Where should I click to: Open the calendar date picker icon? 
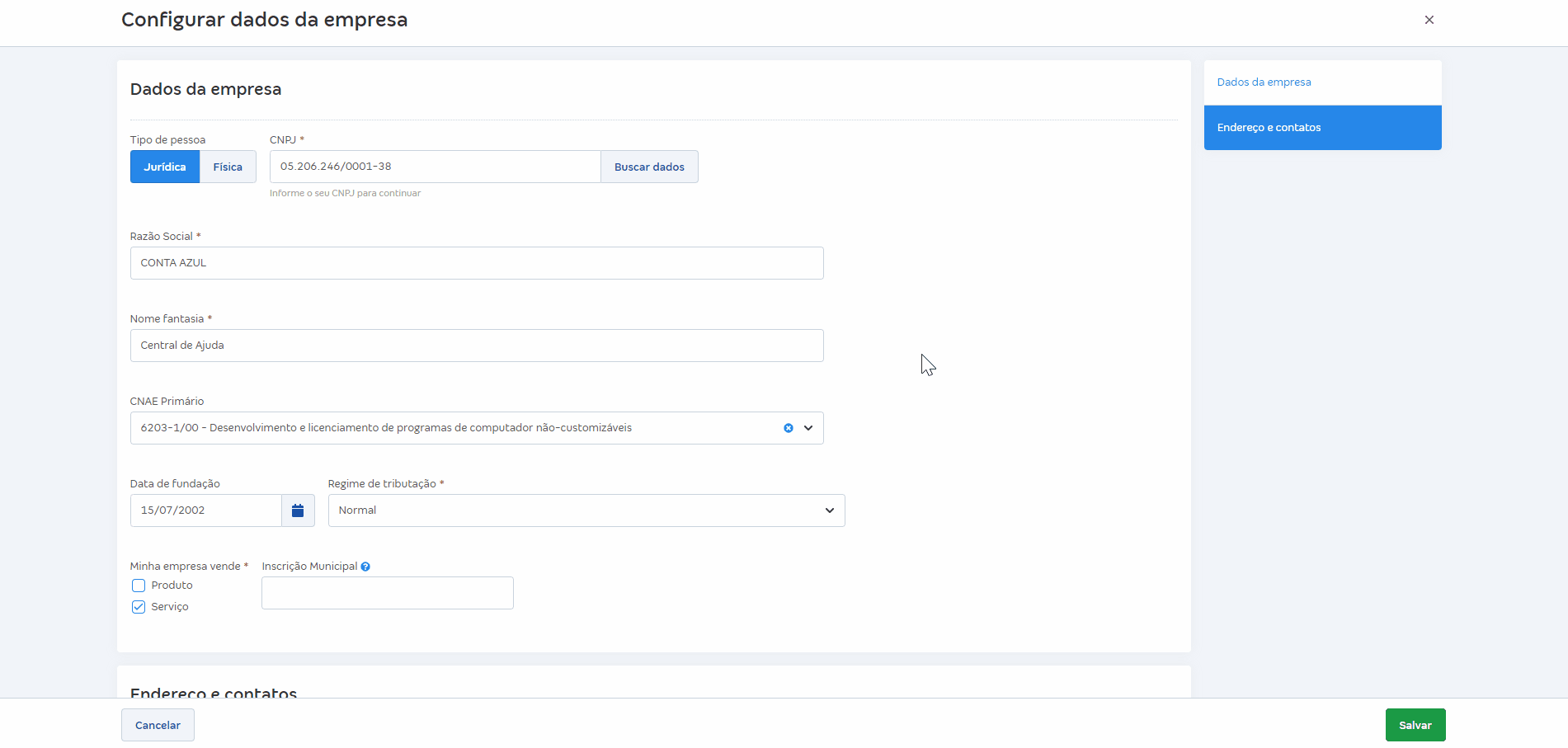pyautogui.click(x=298, y=510)
